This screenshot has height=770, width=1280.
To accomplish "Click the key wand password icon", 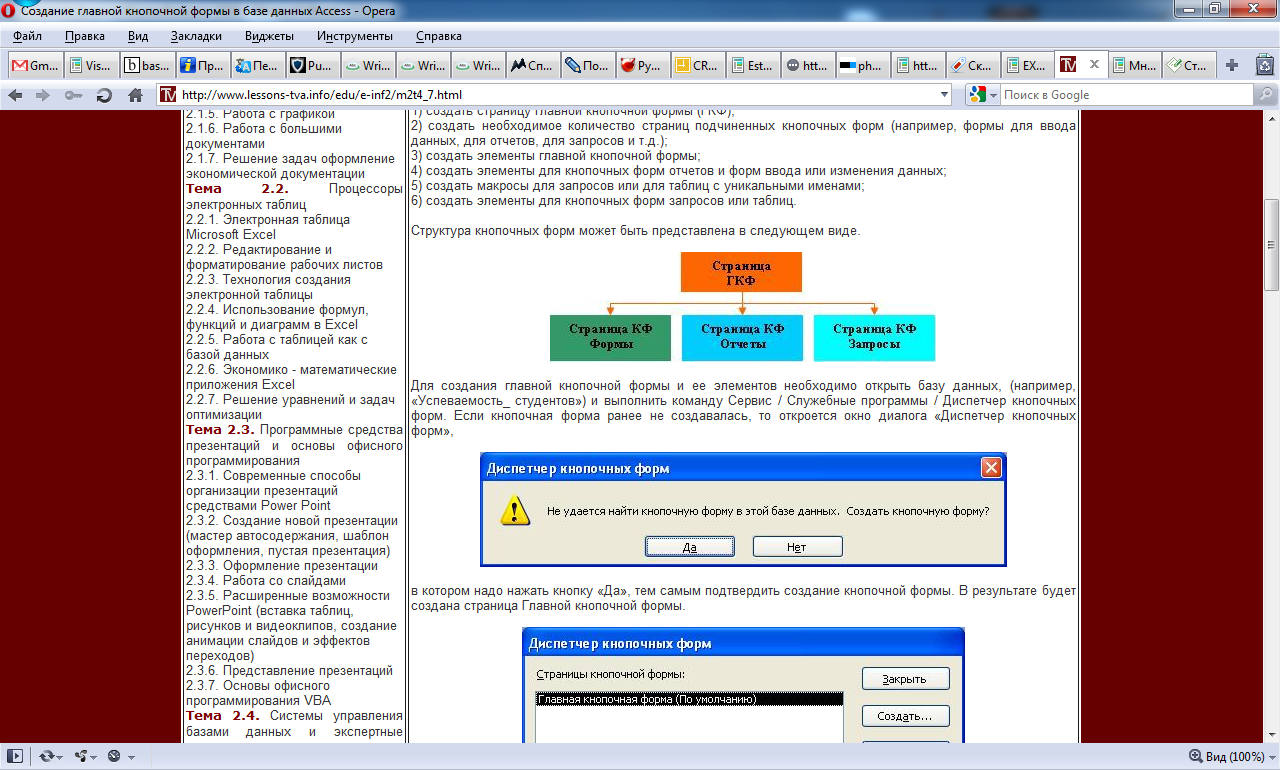I will tap(74, 95).
